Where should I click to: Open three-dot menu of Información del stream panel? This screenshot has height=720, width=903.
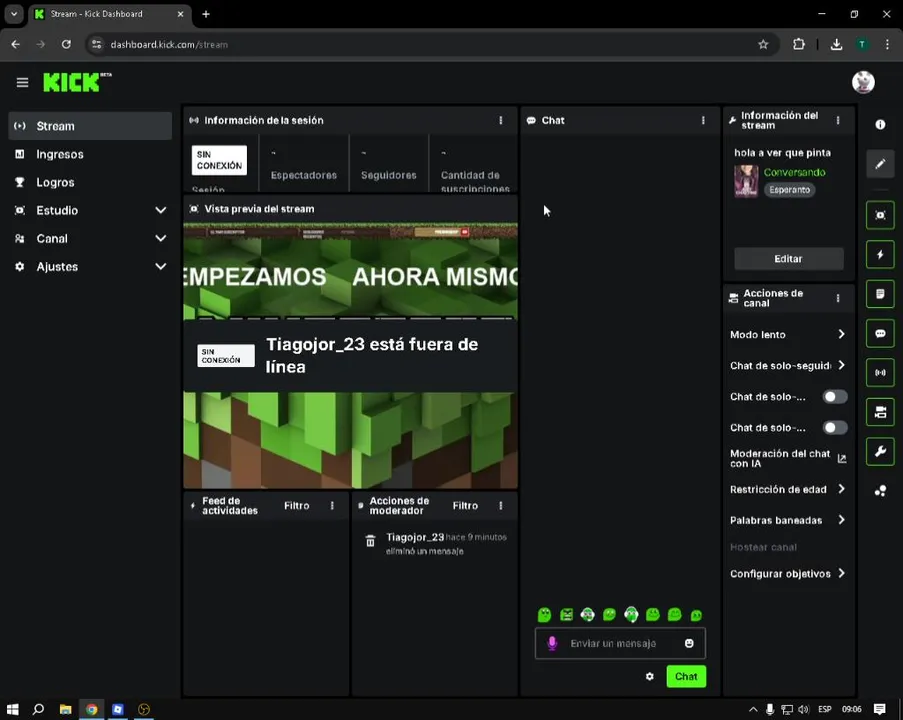click(x=837, y=120)
